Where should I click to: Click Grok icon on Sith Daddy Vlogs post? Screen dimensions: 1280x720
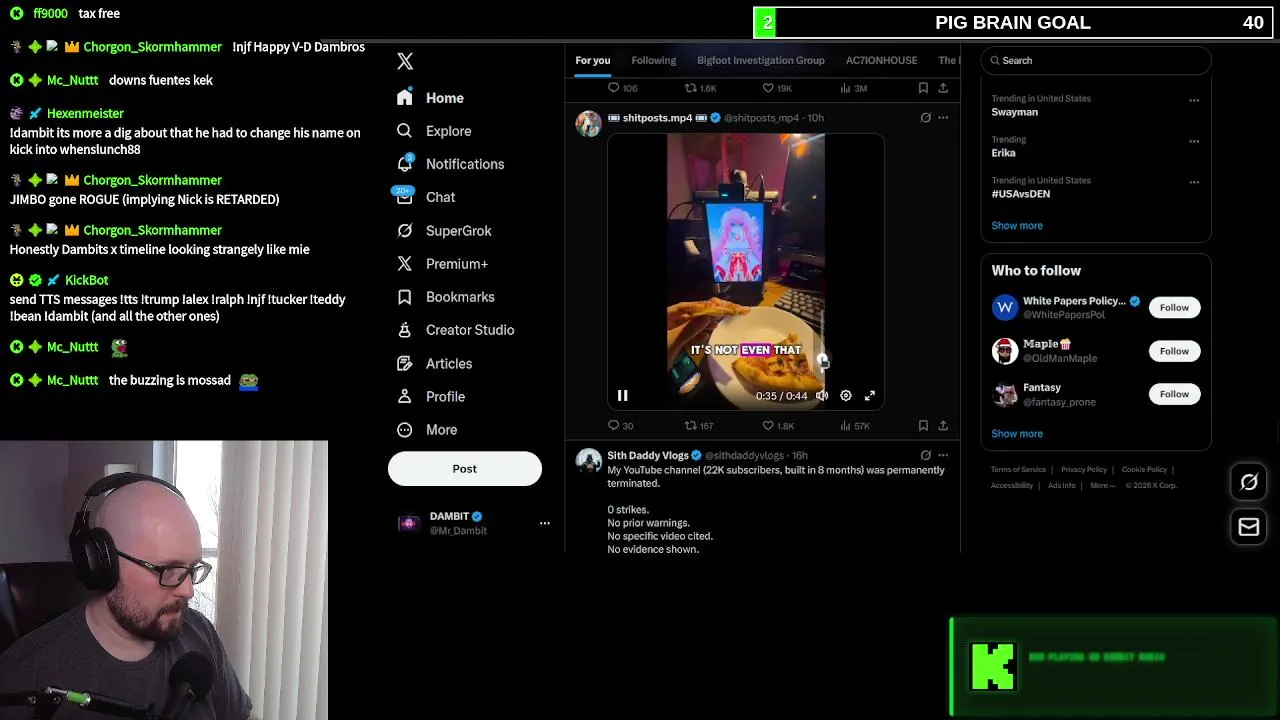[x=925, y=455]
